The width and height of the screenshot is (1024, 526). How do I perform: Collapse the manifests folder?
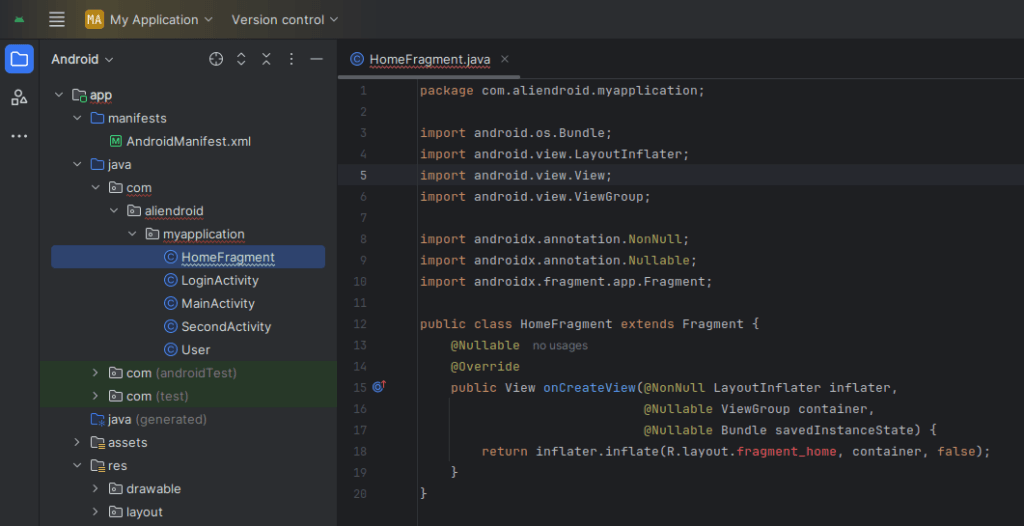[x=77, y=118]
